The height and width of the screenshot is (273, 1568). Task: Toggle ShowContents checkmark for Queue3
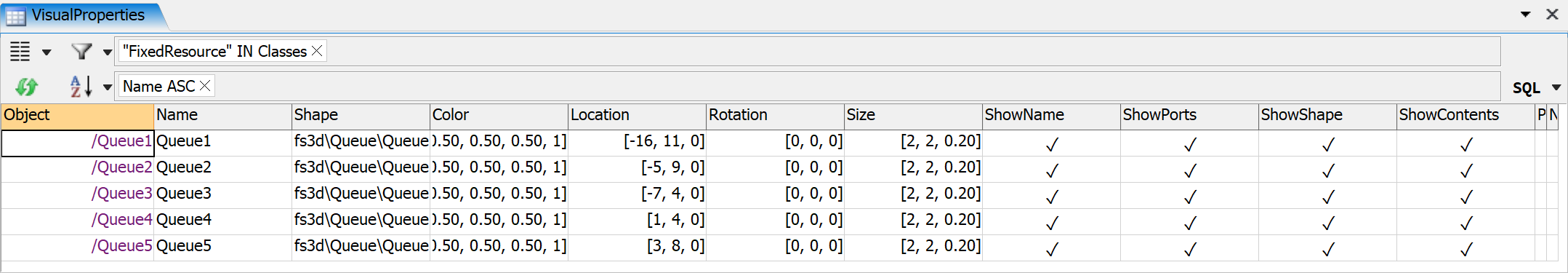[1466, 197]
